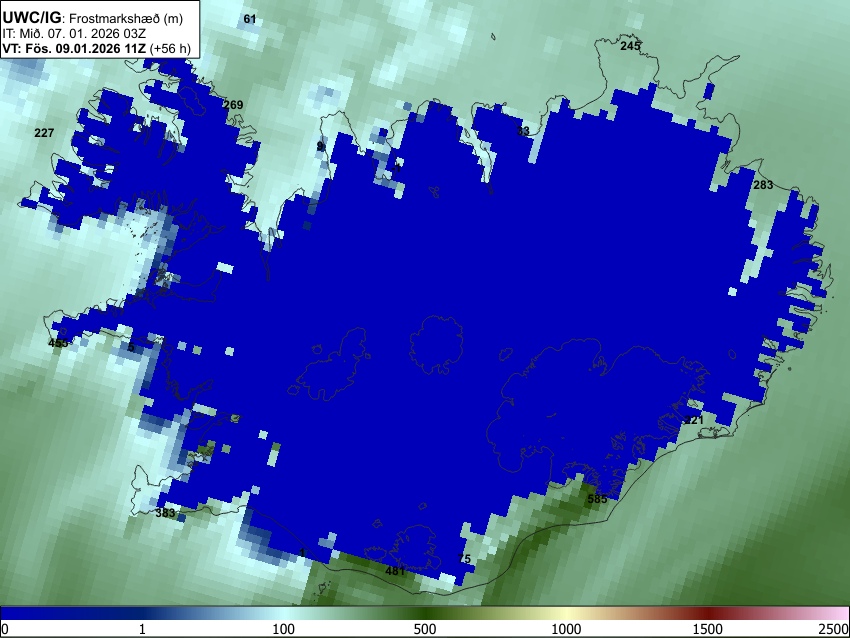Click the map value 481 on south coast
850x638 pixels.
(x=395, y=571)
